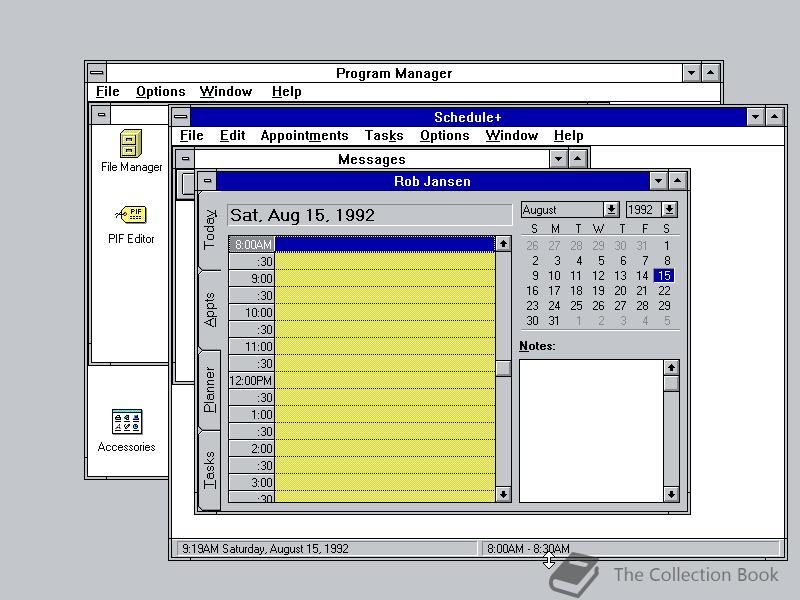Image resolution: width=800 pixels, height=600 pixels.
Task: Open the Schedule+ File menu
Action: (191, 135)
